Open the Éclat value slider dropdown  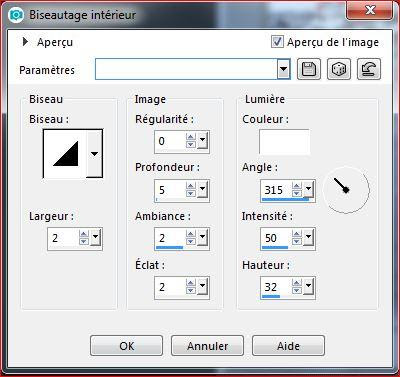pyautogui.click(x=202, y=286)
